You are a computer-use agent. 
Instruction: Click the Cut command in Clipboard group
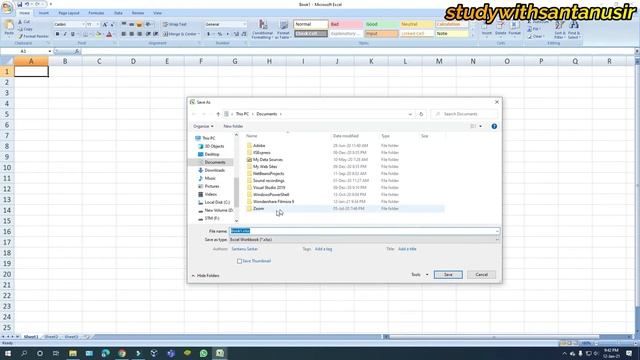pyautogui.click(x=24, y=22)
